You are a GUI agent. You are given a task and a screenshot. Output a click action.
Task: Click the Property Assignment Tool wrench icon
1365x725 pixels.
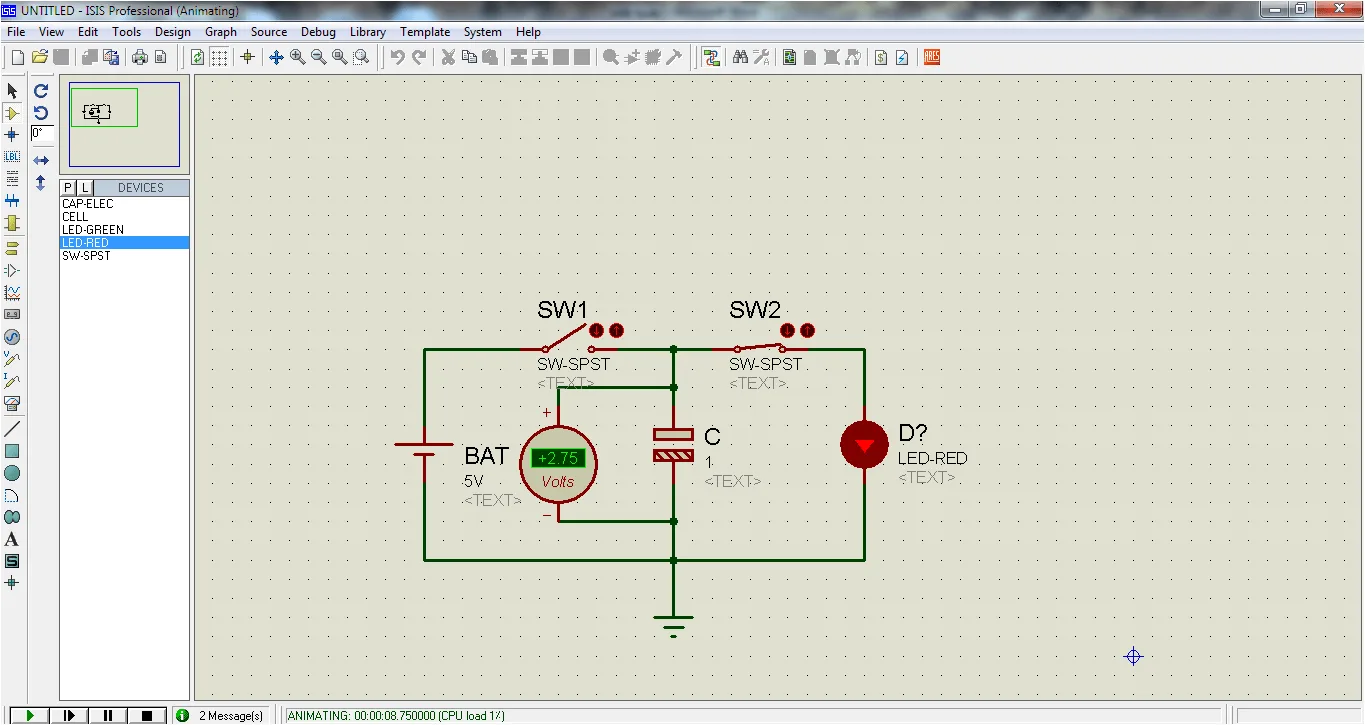pyautogui.click(x=761, y=58)
